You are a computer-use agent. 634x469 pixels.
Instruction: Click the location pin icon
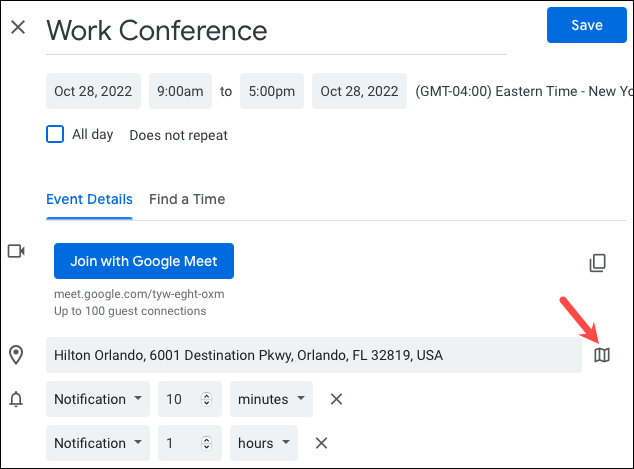16,355
